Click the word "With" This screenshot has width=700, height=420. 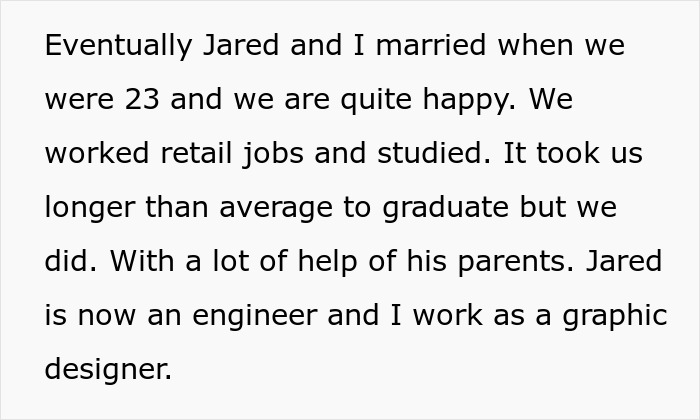(x=142, y=261)
